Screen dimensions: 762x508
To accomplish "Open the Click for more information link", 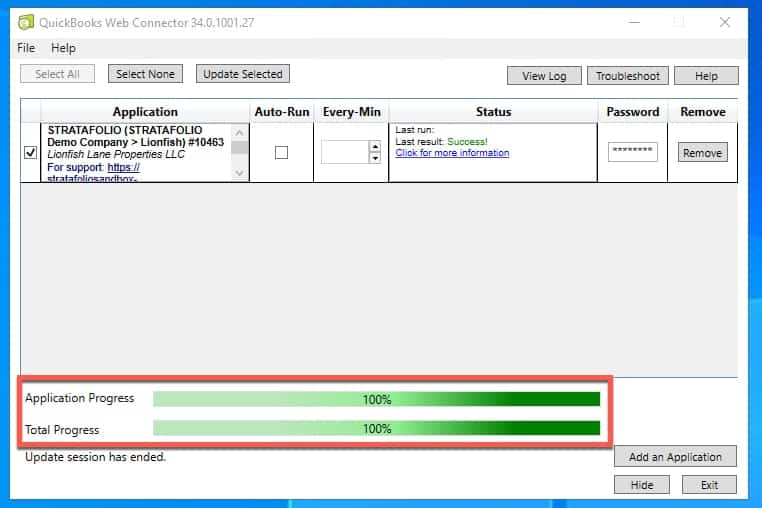I will (452, 153).
